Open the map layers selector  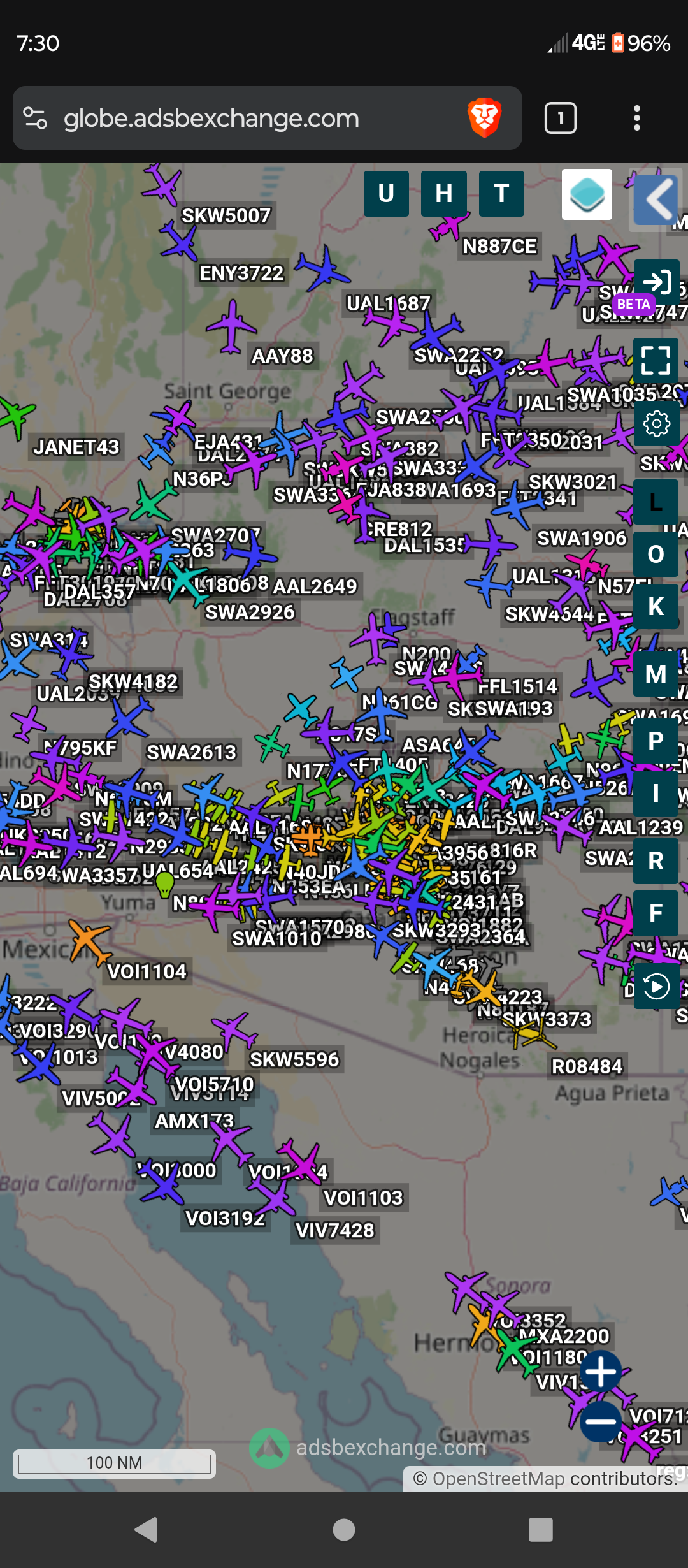(x=587, y=194)
